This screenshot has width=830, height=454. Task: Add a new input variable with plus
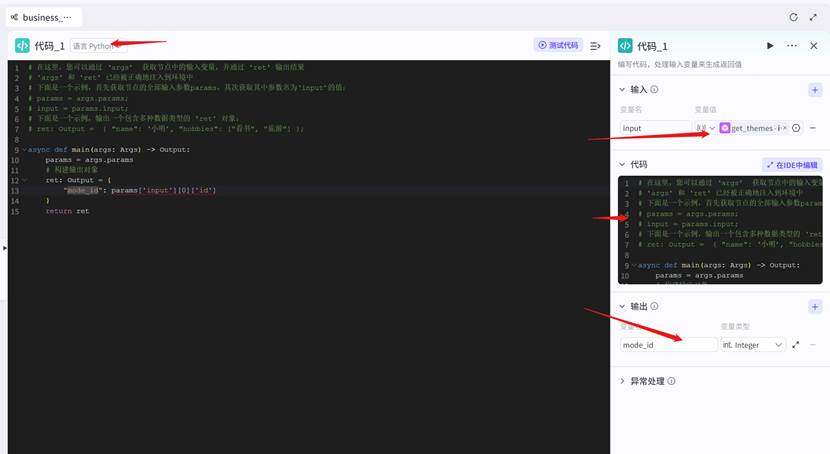point(815,89)
